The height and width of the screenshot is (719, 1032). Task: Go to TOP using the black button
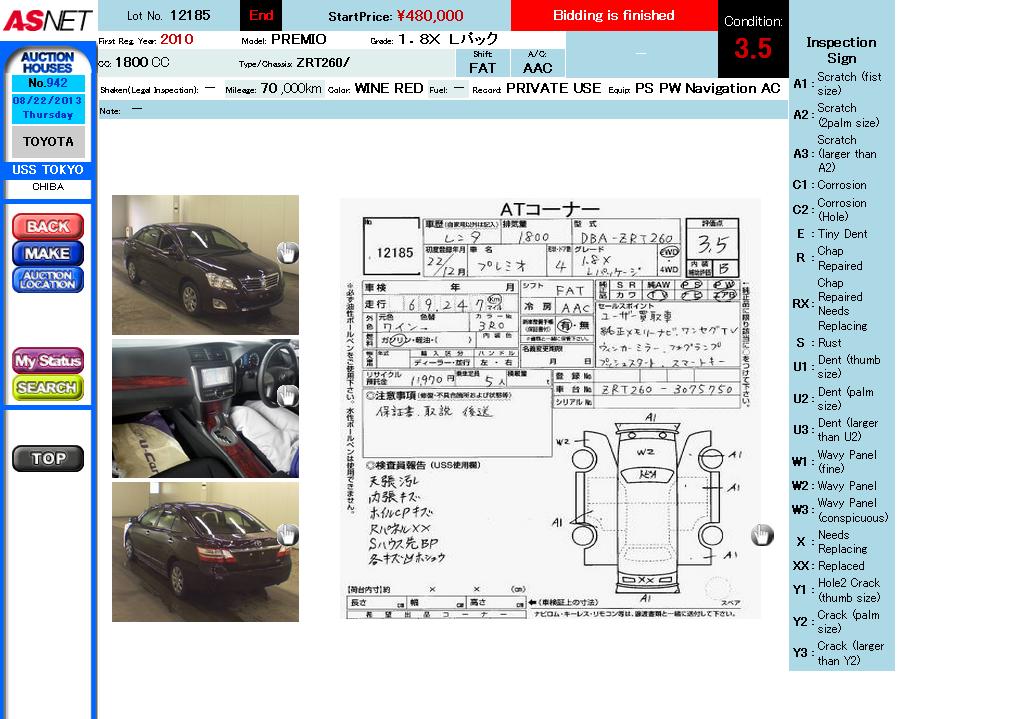tap(48, 459)
